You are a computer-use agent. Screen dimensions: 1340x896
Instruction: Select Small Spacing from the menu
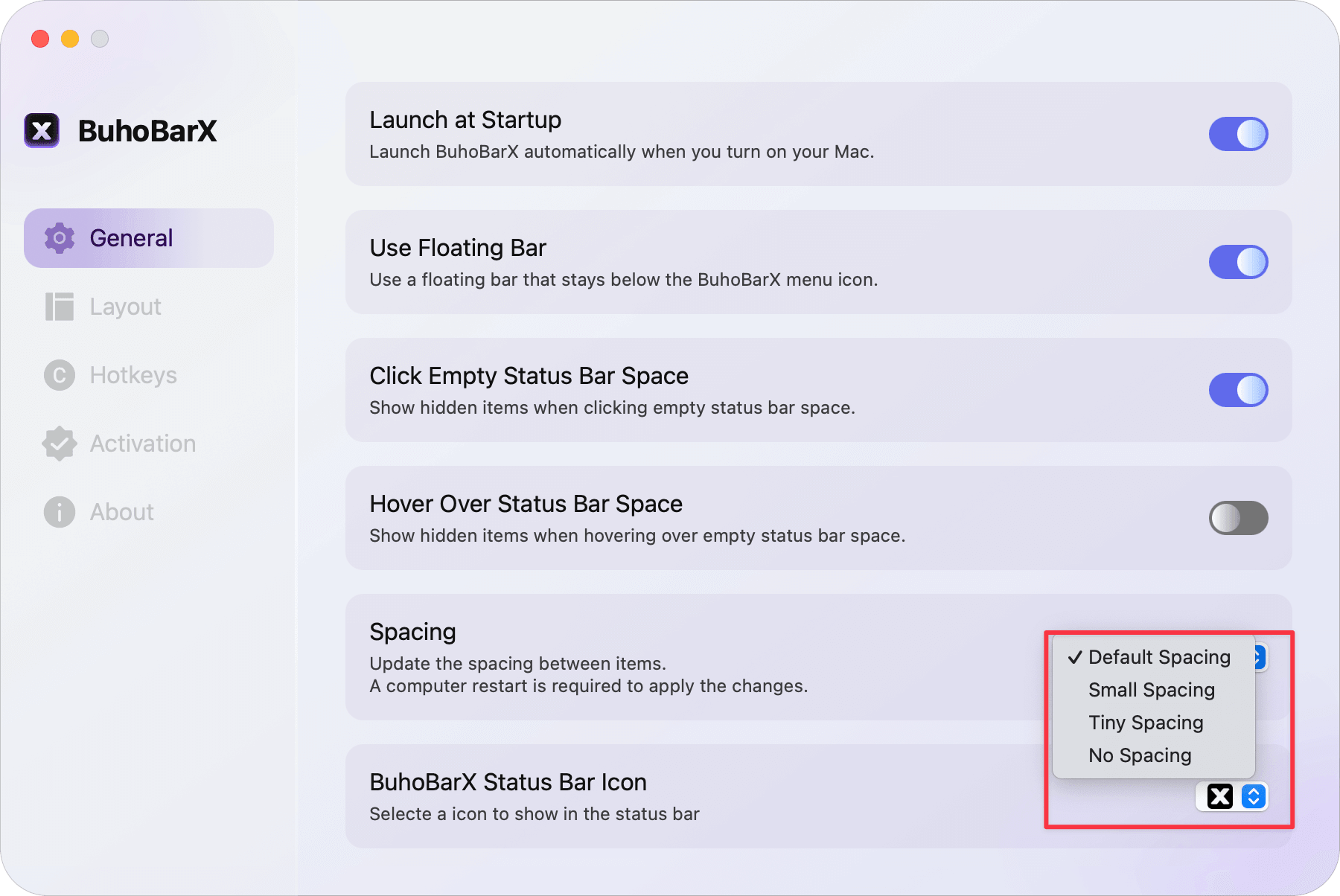point(1151,690)
